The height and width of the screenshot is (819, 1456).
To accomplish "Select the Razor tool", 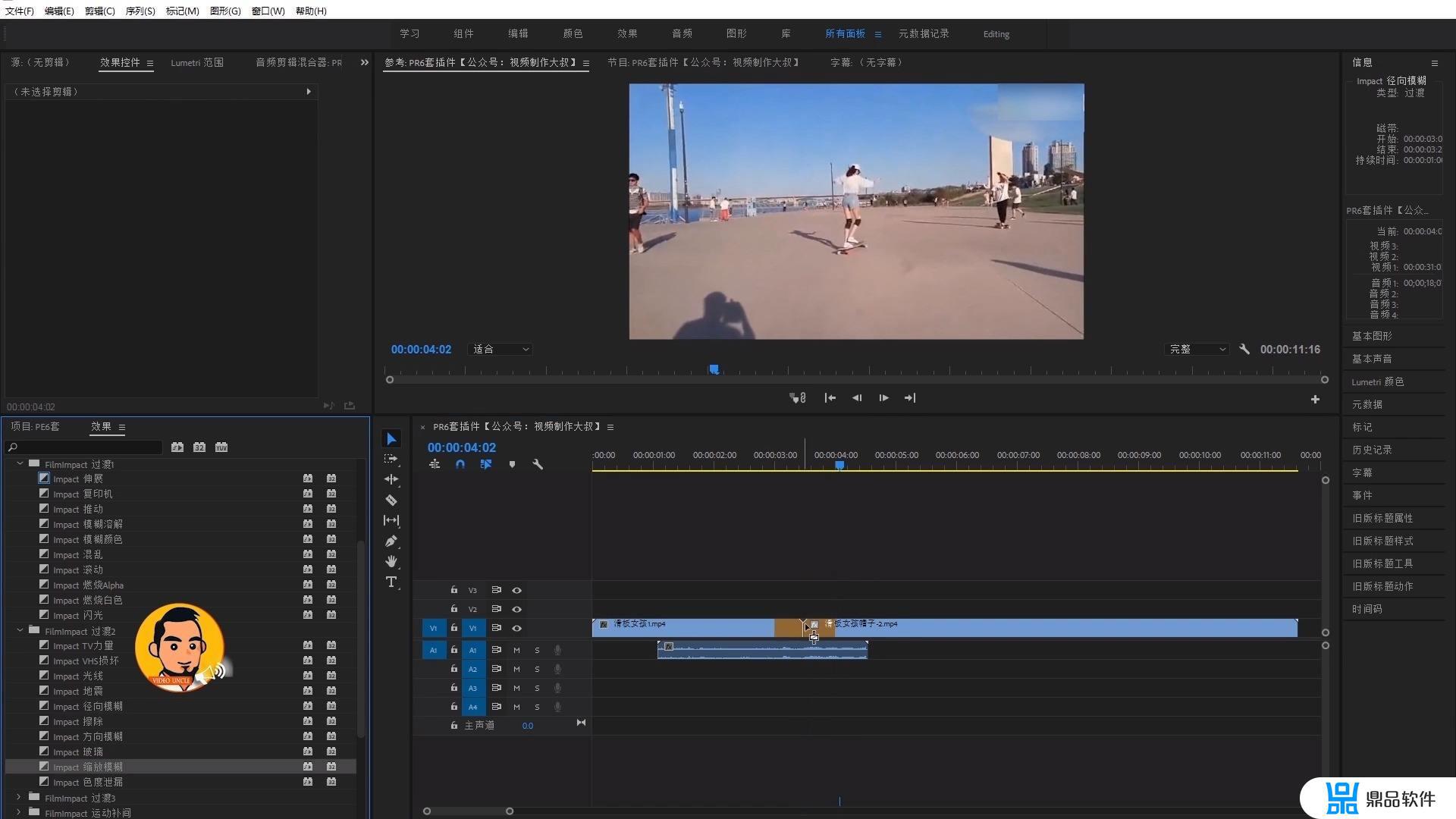I will coord(391,500).
